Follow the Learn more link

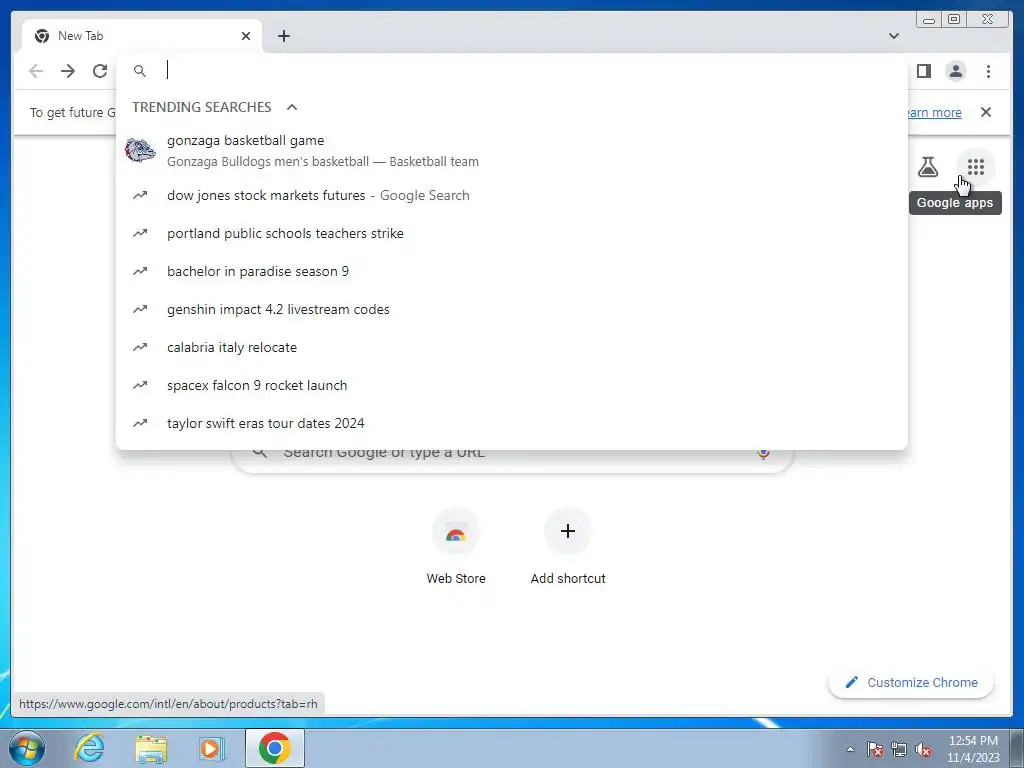[934, 112]
